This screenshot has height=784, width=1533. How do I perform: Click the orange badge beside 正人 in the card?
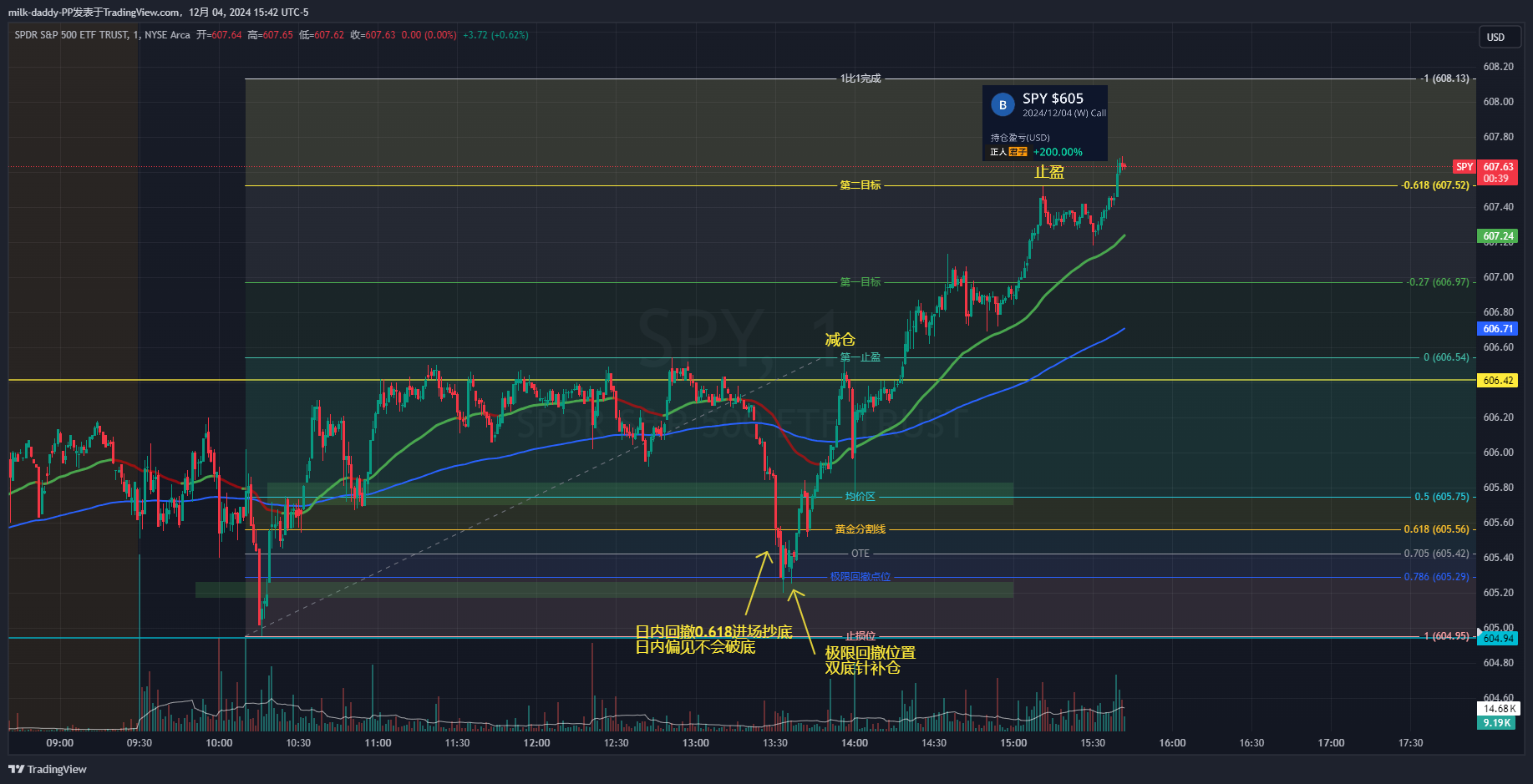point(1018,152)
